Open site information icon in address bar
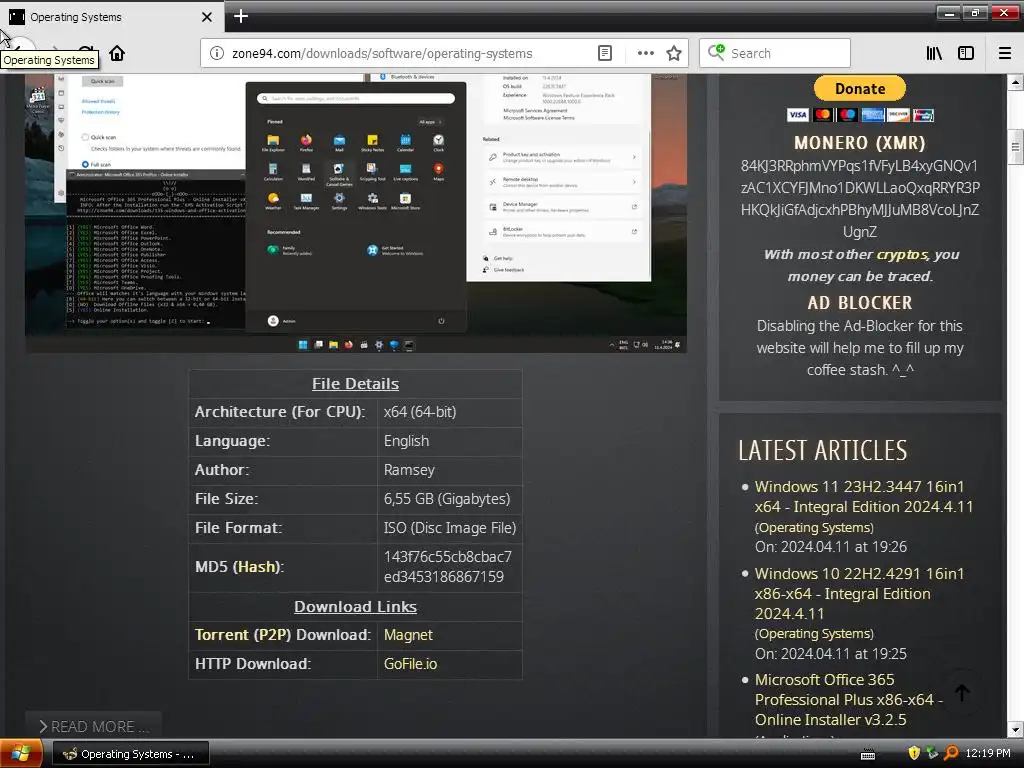This screenshot has height=768, width=1024. (x=217, y=54)
